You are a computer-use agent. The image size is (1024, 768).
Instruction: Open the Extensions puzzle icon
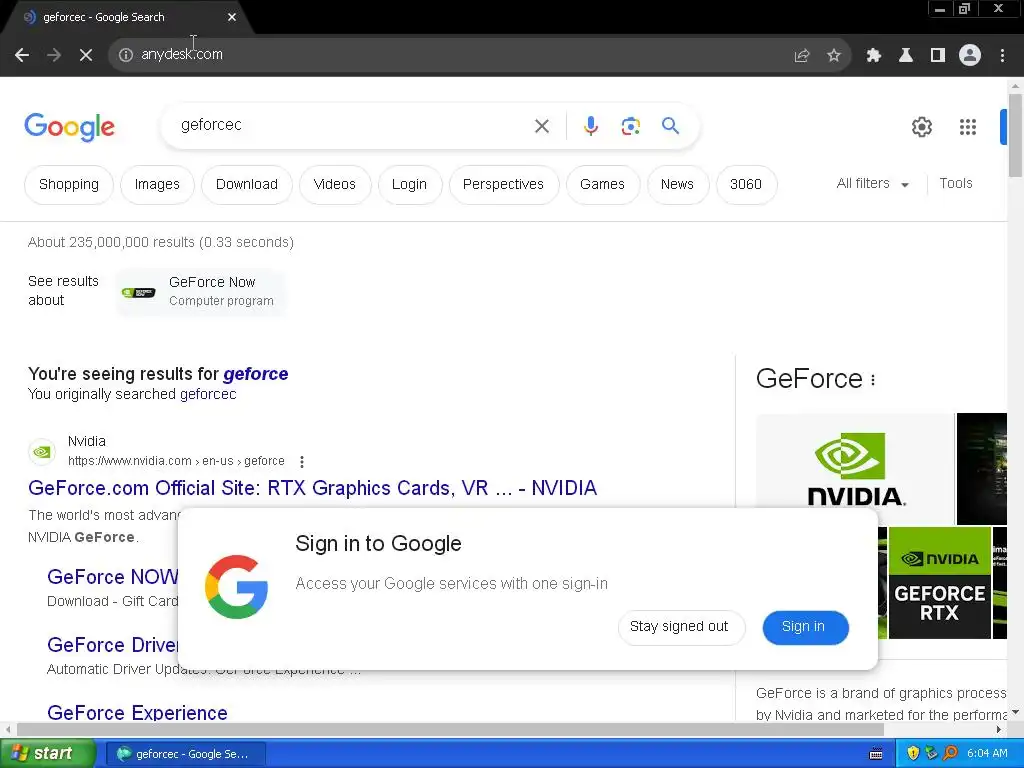(x=873, y=56)
